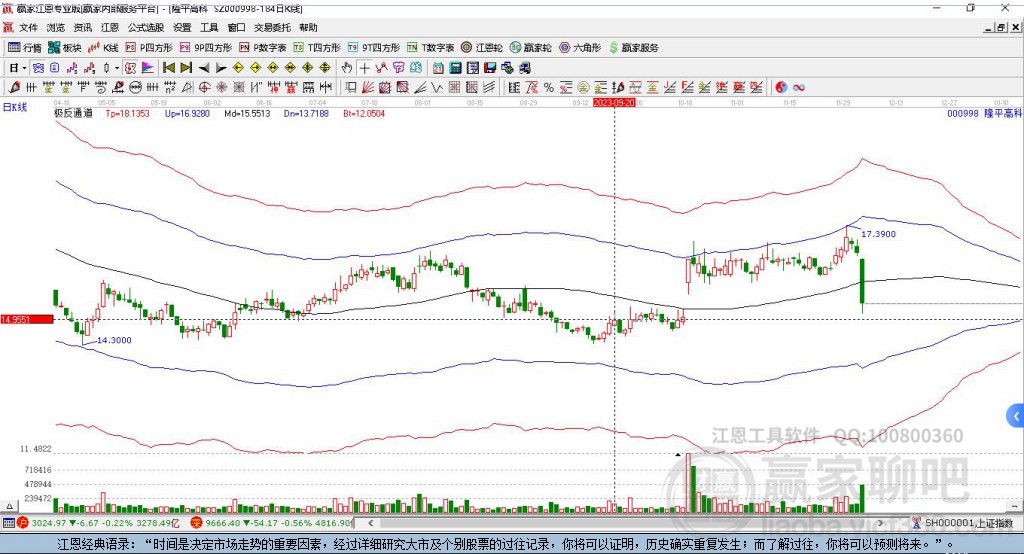
Task: Click the calendar date icon
Action: (438, 68)
